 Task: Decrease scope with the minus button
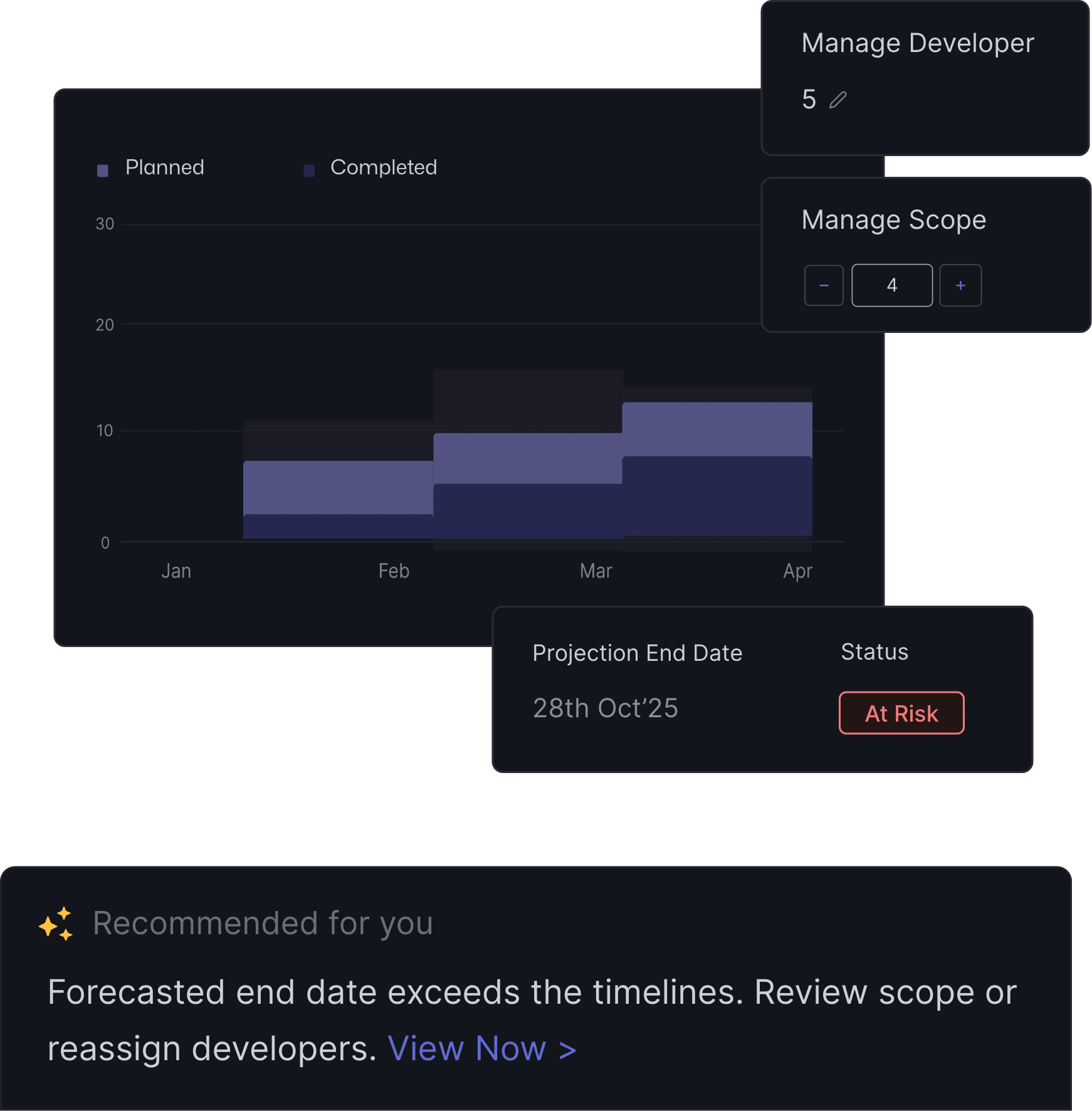[824, 286]
